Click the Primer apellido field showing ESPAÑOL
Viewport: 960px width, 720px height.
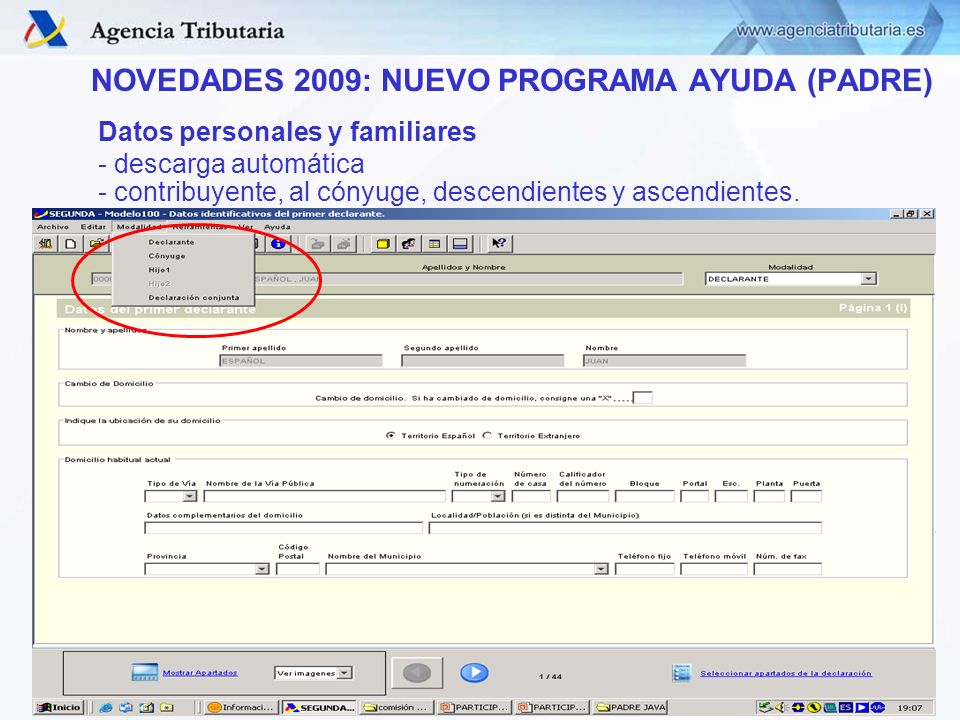[x=301, y=361]
